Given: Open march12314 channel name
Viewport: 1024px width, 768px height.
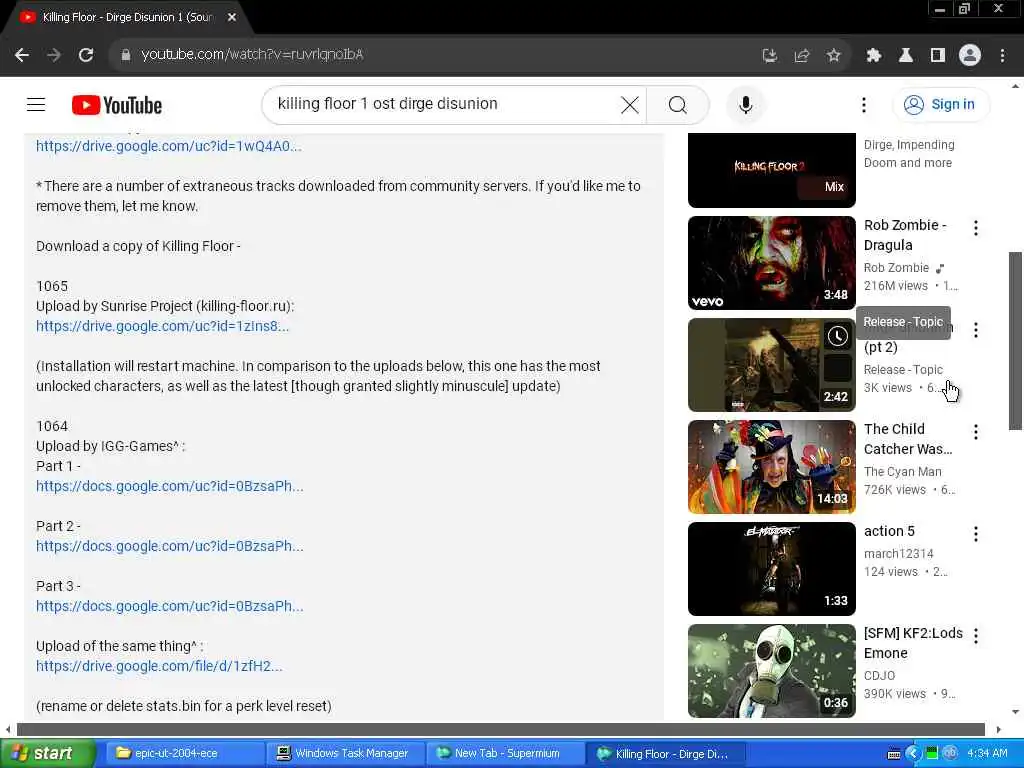Looking at the screenshot, I should [x=899, y=554].
